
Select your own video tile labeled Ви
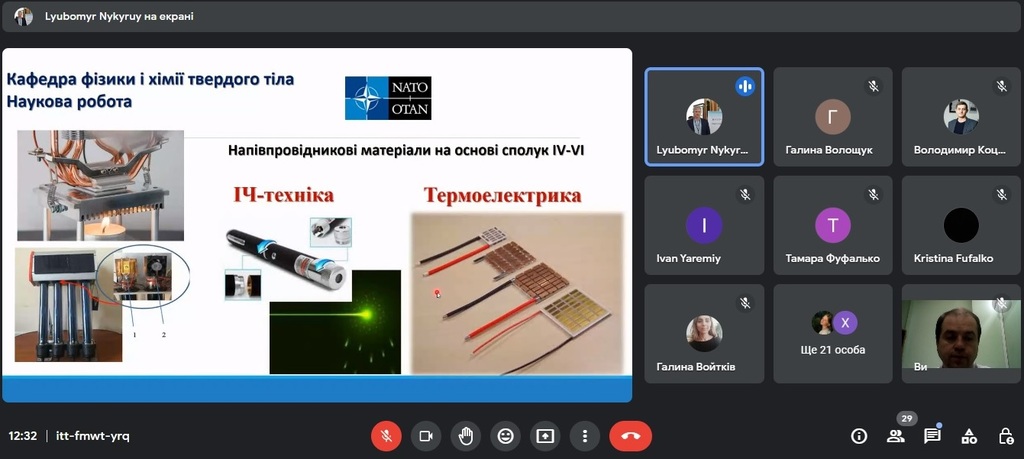(x=961, y=333)
